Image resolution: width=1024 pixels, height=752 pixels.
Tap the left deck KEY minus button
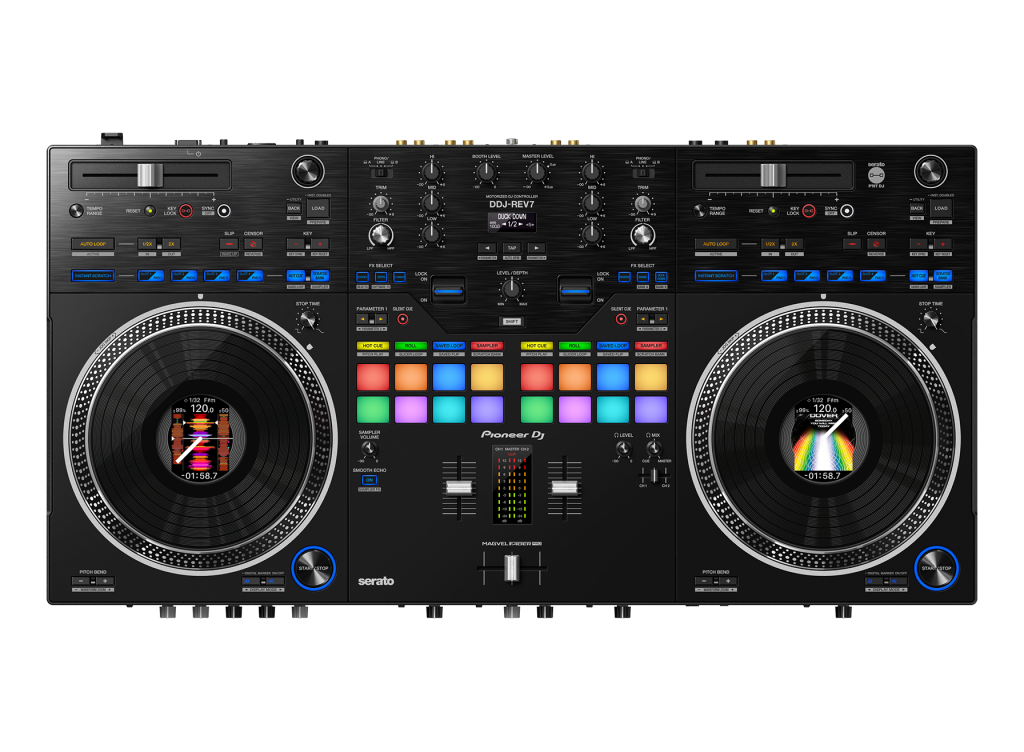(x=295, y=243)
